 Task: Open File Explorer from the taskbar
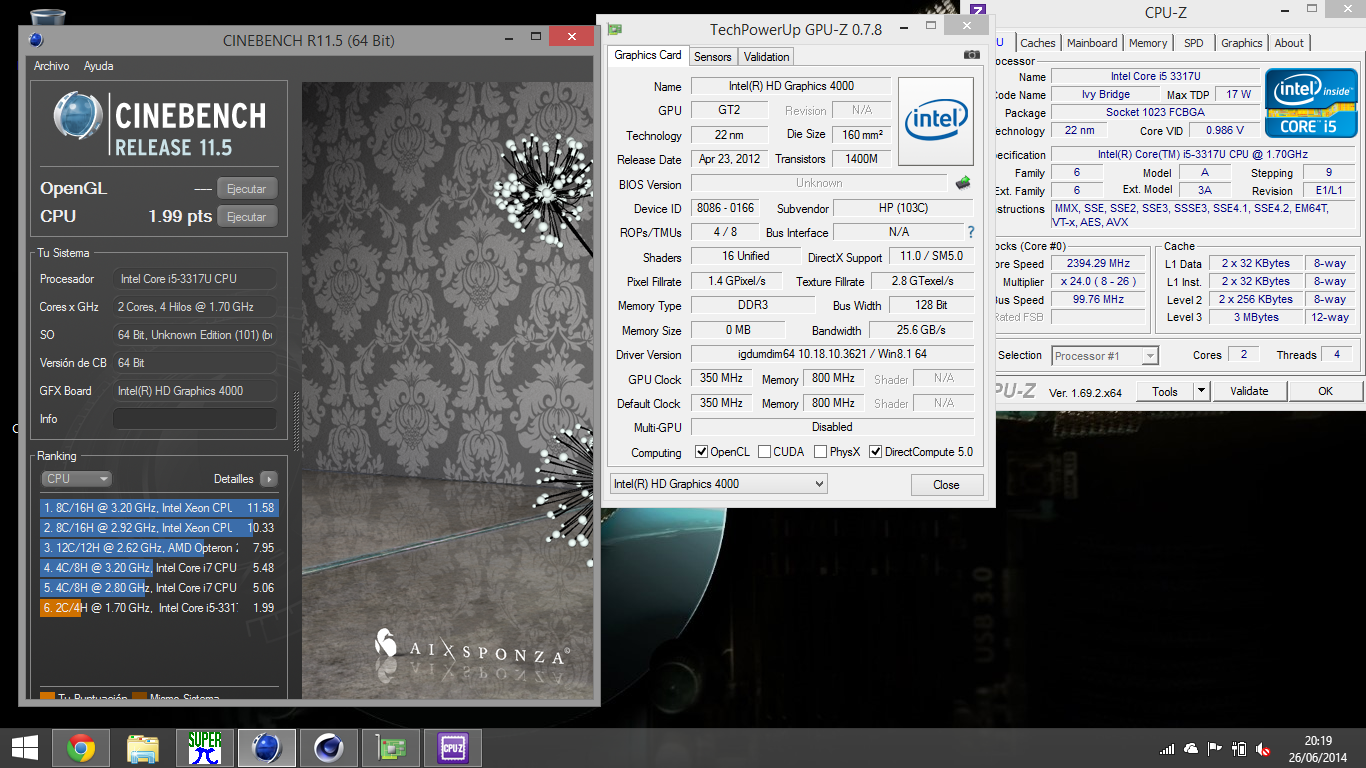click(x=143, y=748)
